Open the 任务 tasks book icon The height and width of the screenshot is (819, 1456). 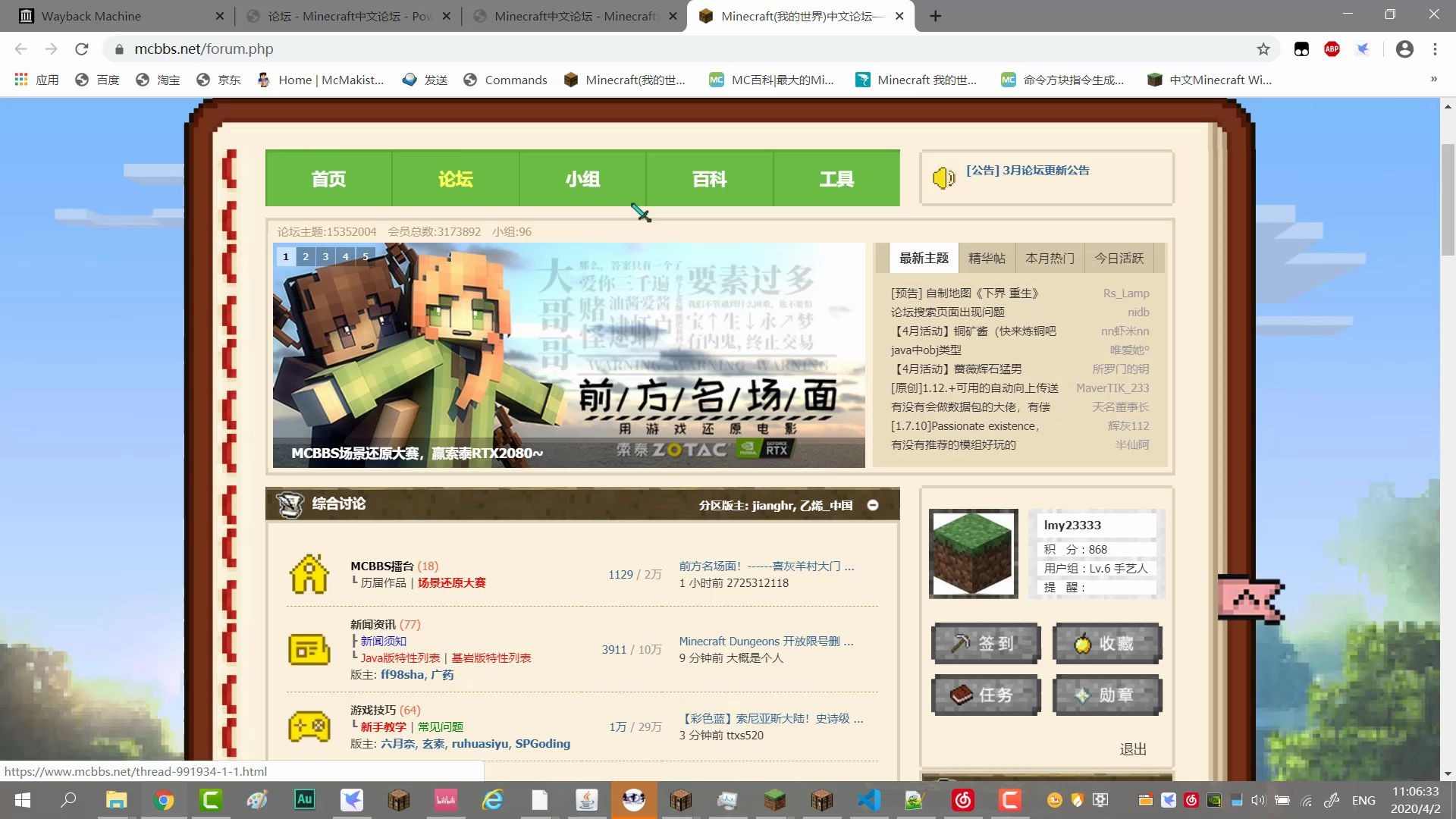click(986, 695)
